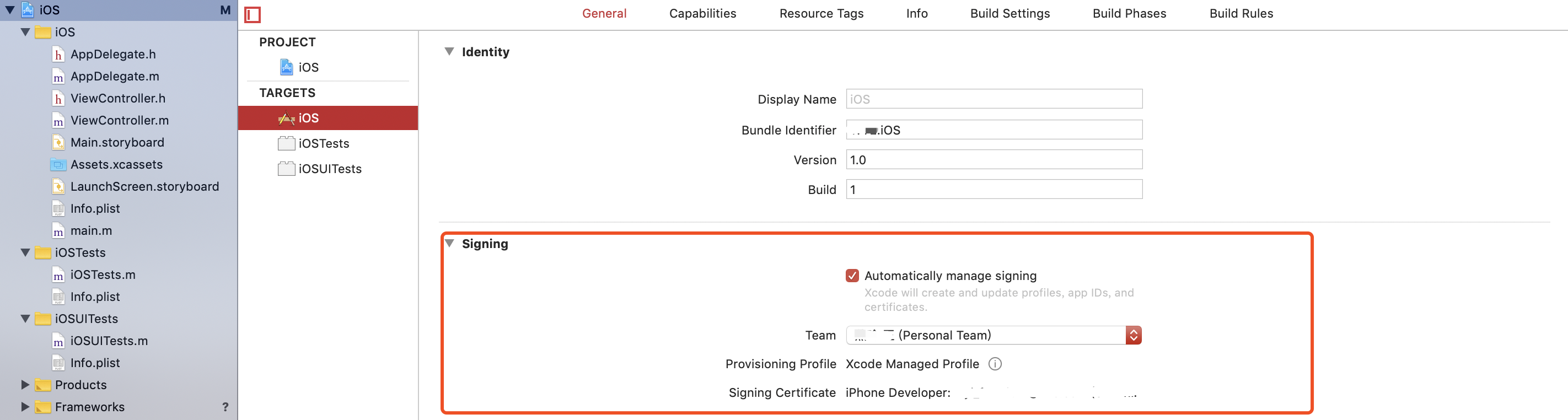Screen dimensions: 1568x420
Task: Click the Bundle Identifier field
Action: [994, 130]
